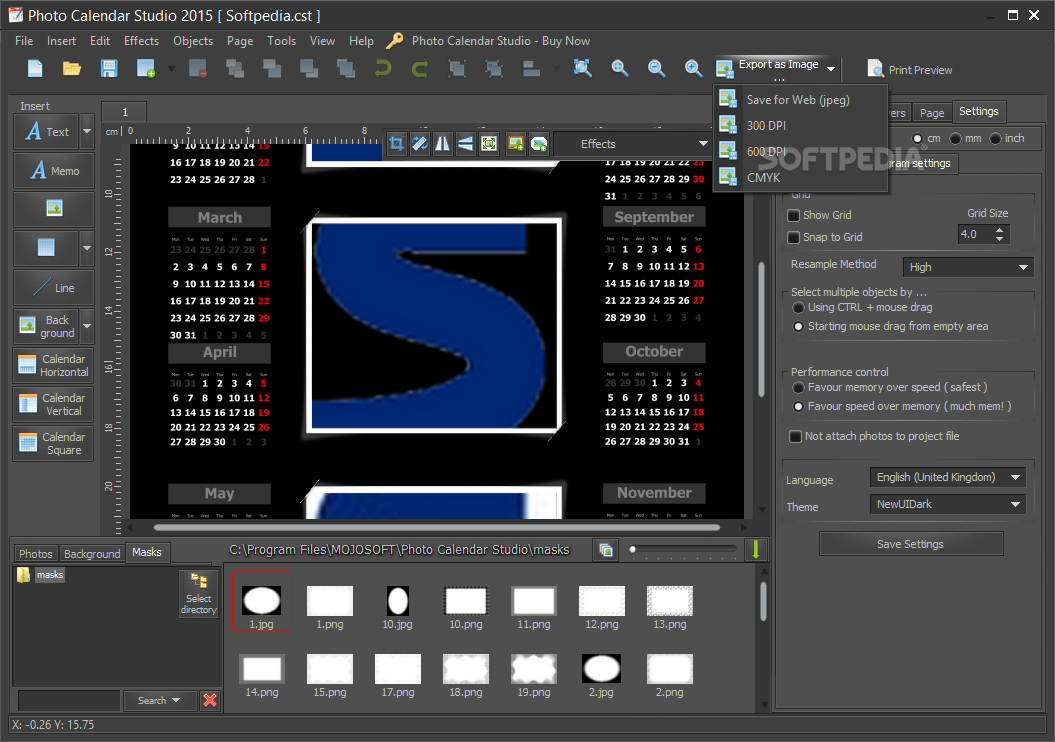Open the Effects menu
The width and height of the screenshot is (1055, 742).
(x=141, y=41)
